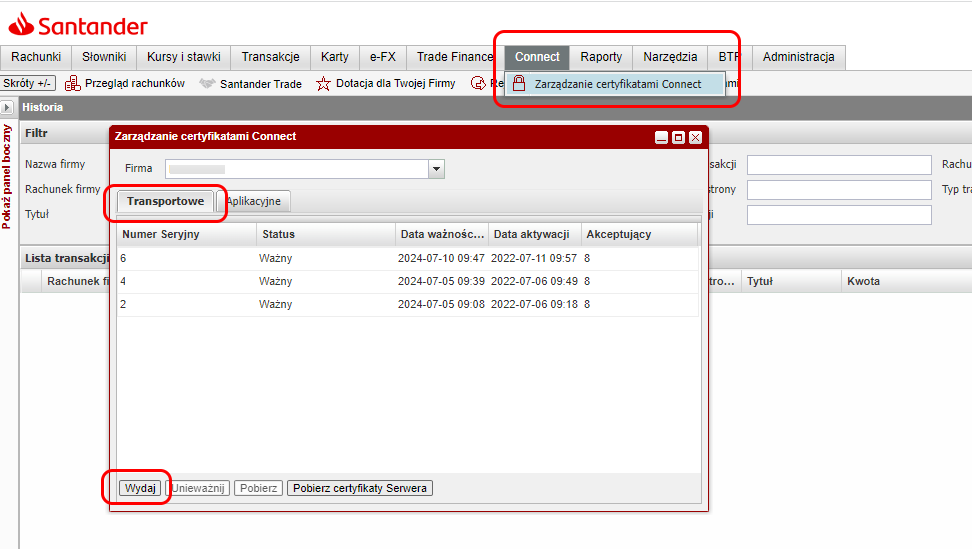This screenshot has height=549, width=972.
Task: Click Pobierz certyfikaty Serwera button
Action: [x=360, y=488]
